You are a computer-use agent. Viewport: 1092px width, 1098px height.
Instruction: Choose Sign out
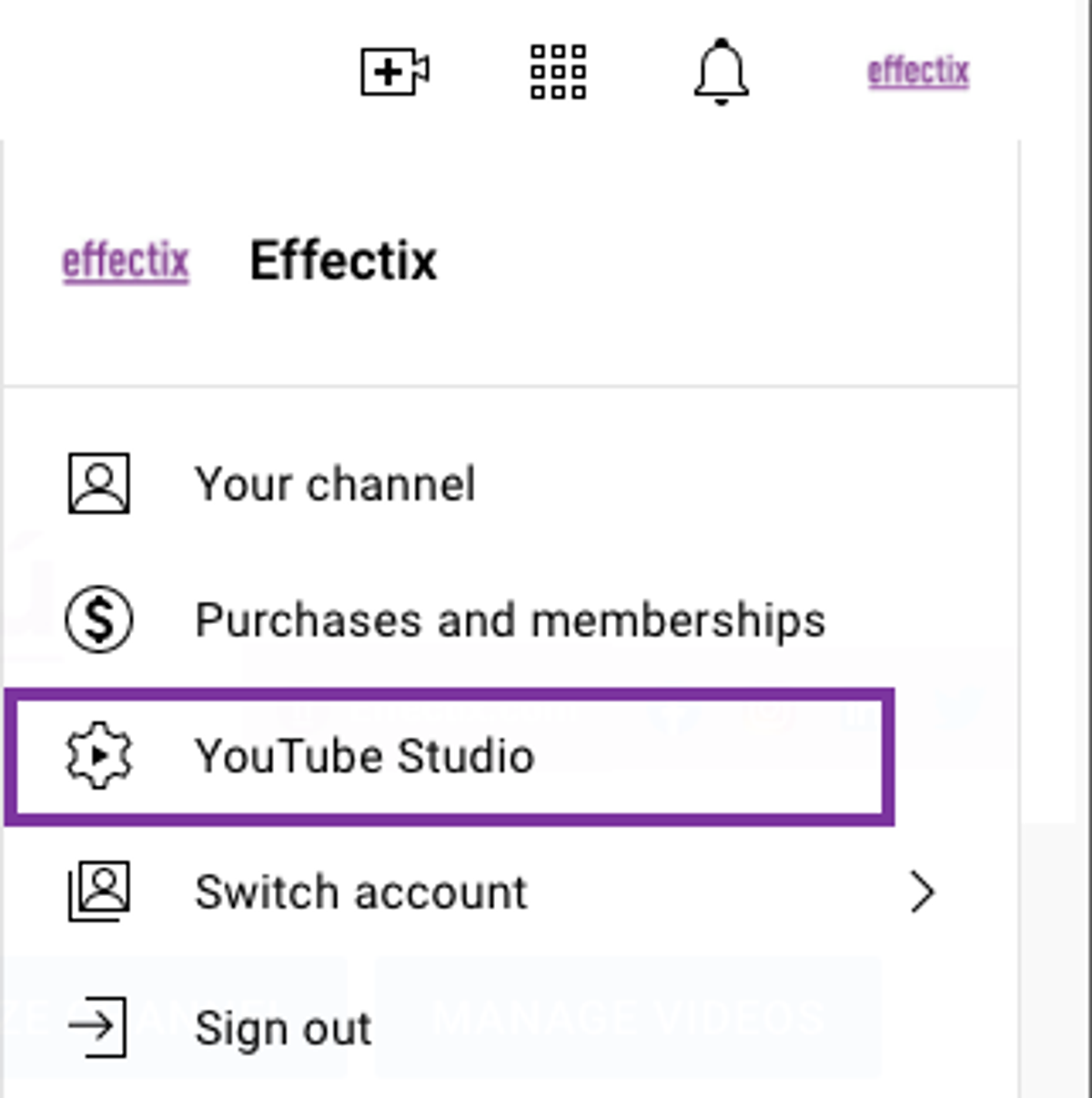[510, 1028]
